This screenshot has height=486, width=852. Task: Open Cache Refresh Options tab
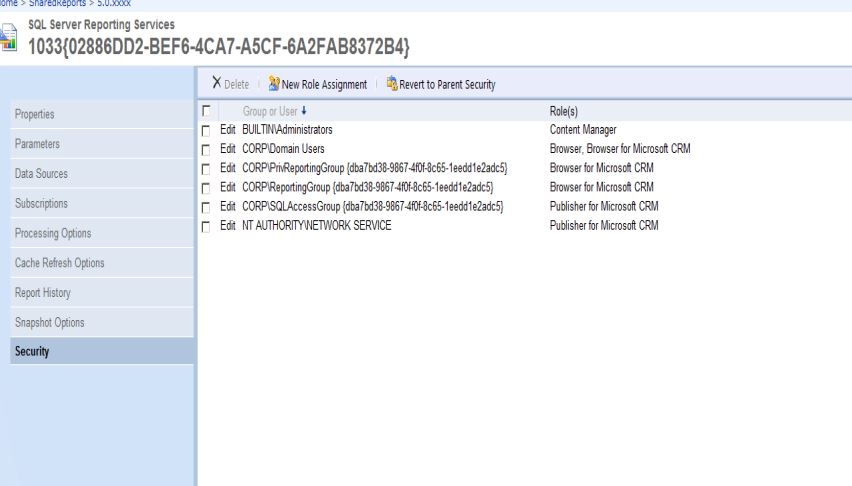pos(59,263)
